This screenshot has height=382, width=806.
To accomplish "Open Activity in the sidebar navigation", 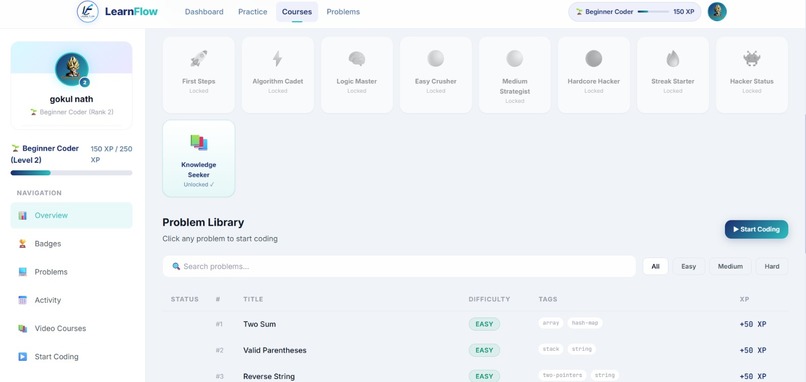I will tap(71, 300).
